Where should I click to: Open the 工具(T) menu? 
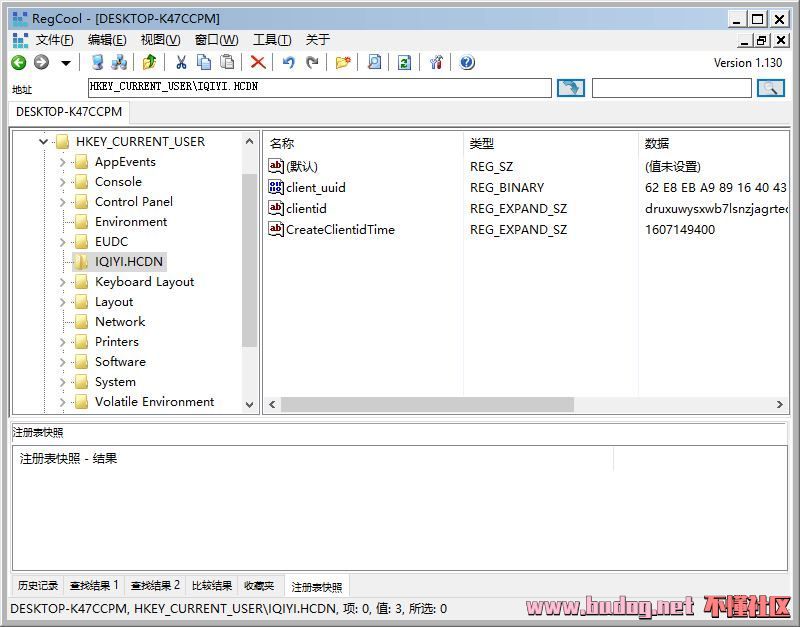pyautogui.click(x=272, y=40)
